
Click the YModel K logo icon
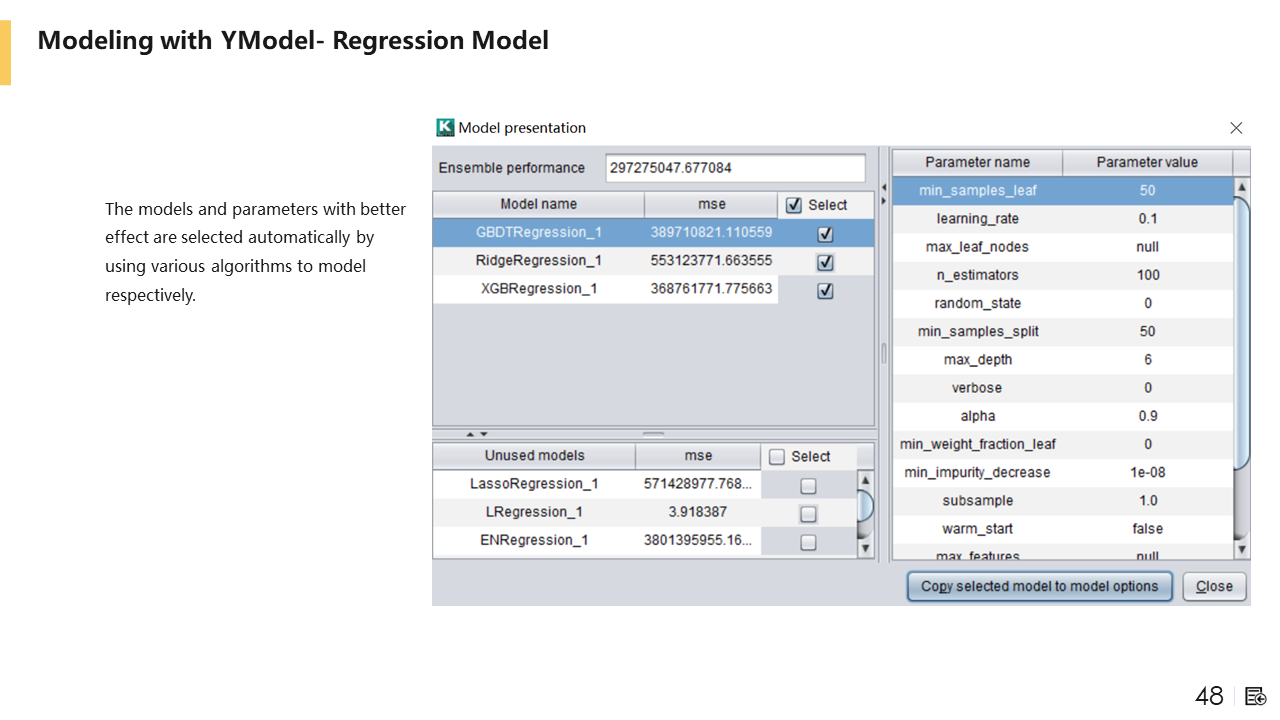445,128
